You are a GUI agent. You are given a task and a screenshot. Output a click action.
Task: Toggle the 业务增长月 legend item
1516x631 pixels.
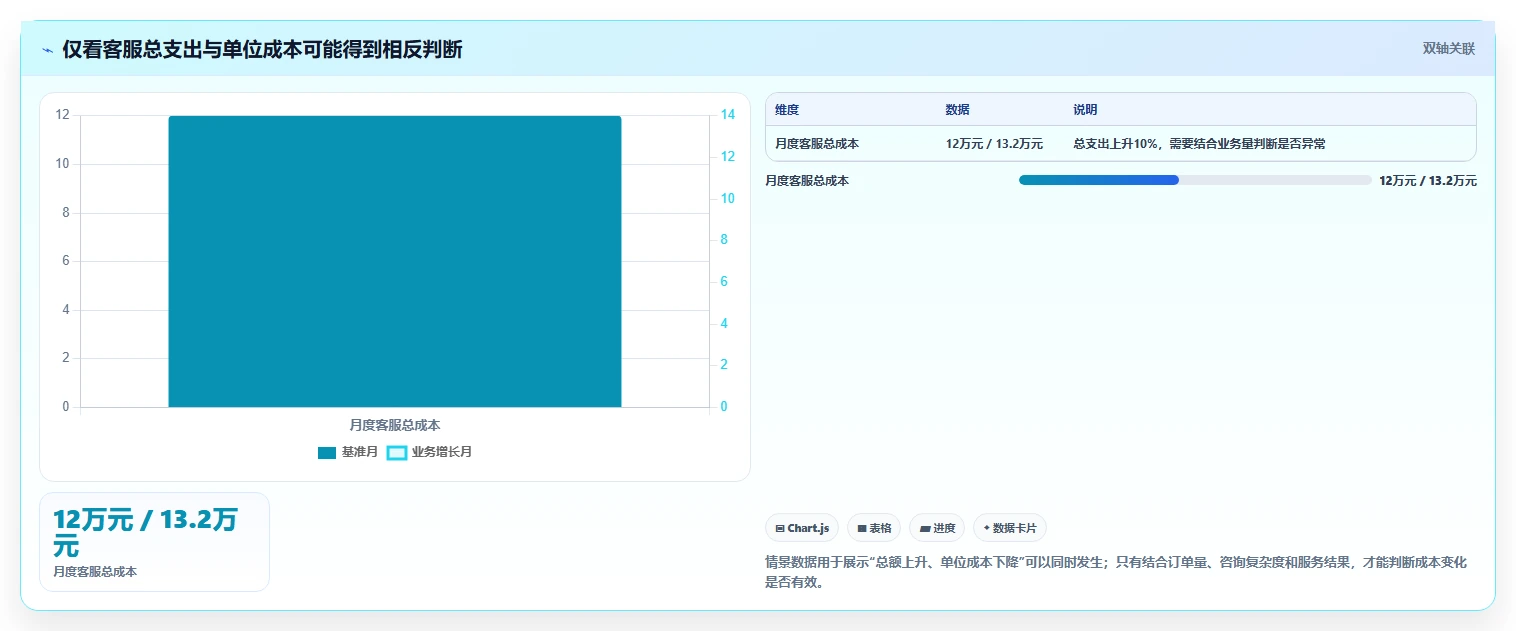tap(429, 452)
